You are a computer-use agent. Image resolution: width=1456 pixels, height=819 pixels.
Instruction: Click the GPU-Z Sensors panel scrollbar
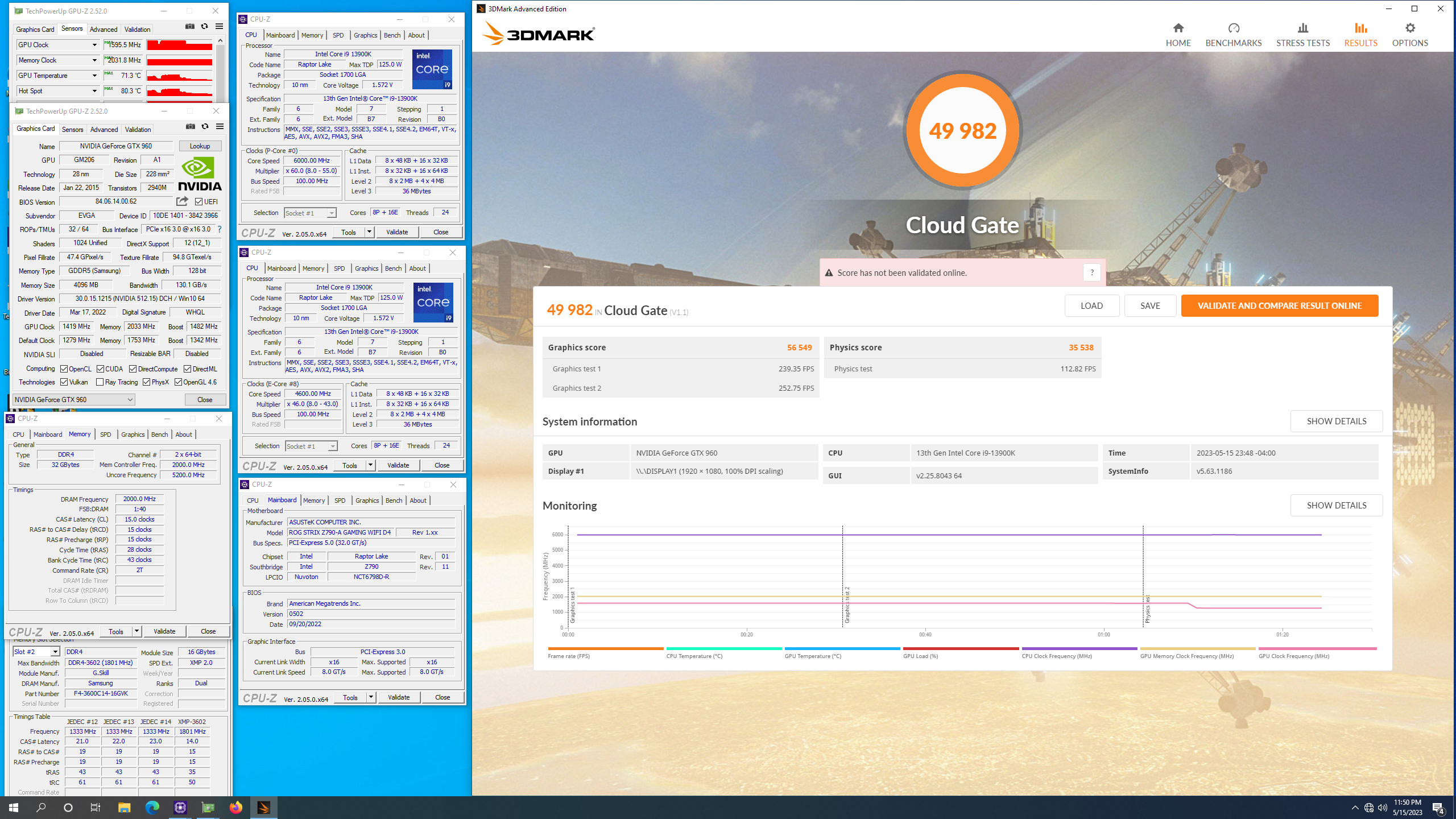[221, 68]
